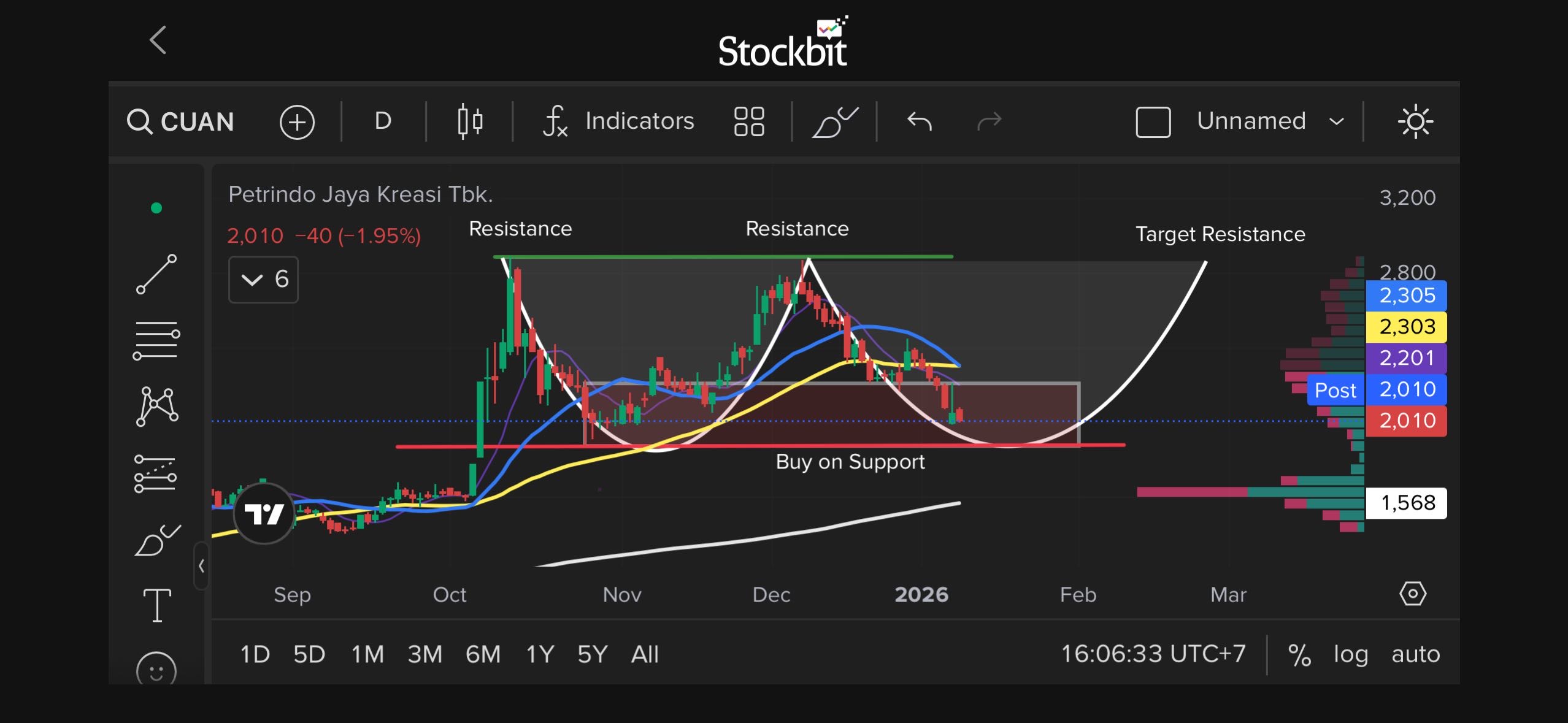Expand the 6 indicators legend chevron
This screenshot has height=723, width=1568.
(252, 280)
